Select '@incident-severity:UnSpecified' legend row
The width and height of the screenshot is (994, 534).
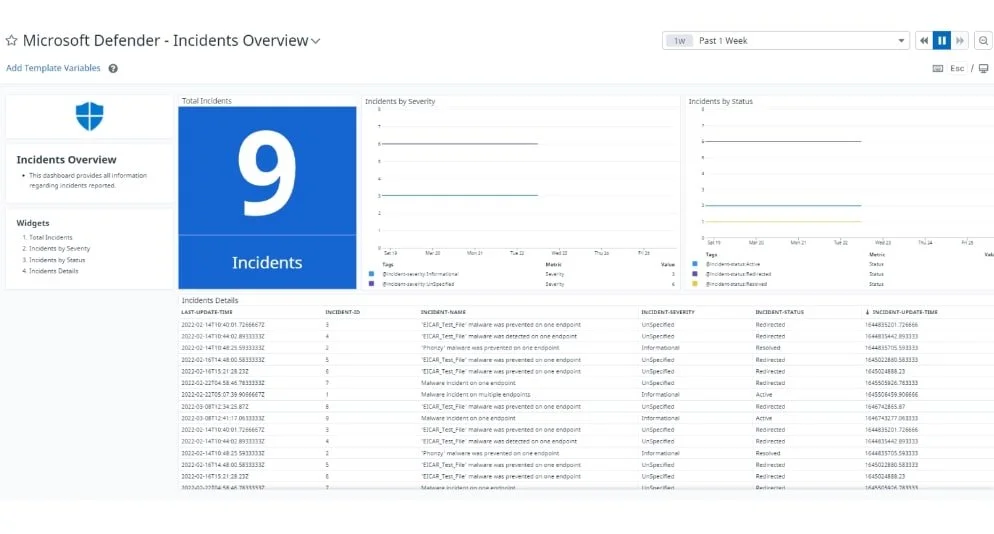click(x=522, y=284)
